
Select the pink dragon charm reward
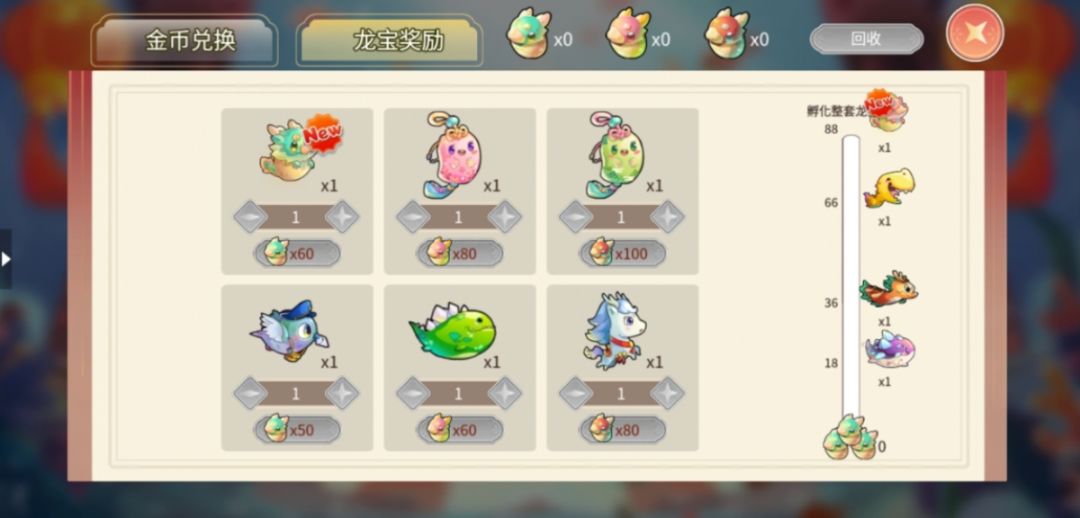pos(455,155)
